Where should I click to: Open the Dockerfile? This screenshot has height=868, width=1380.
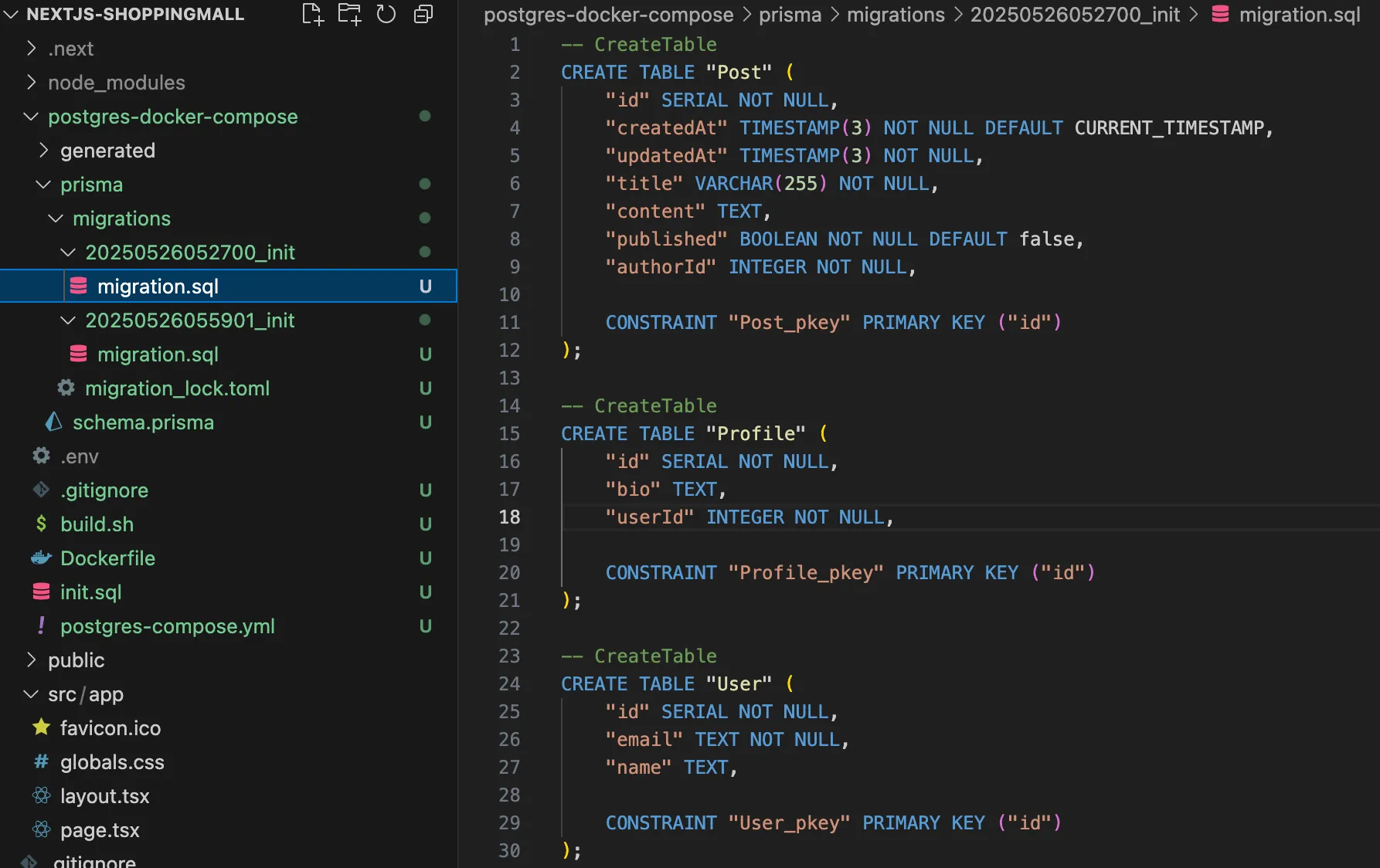point(107,558)
